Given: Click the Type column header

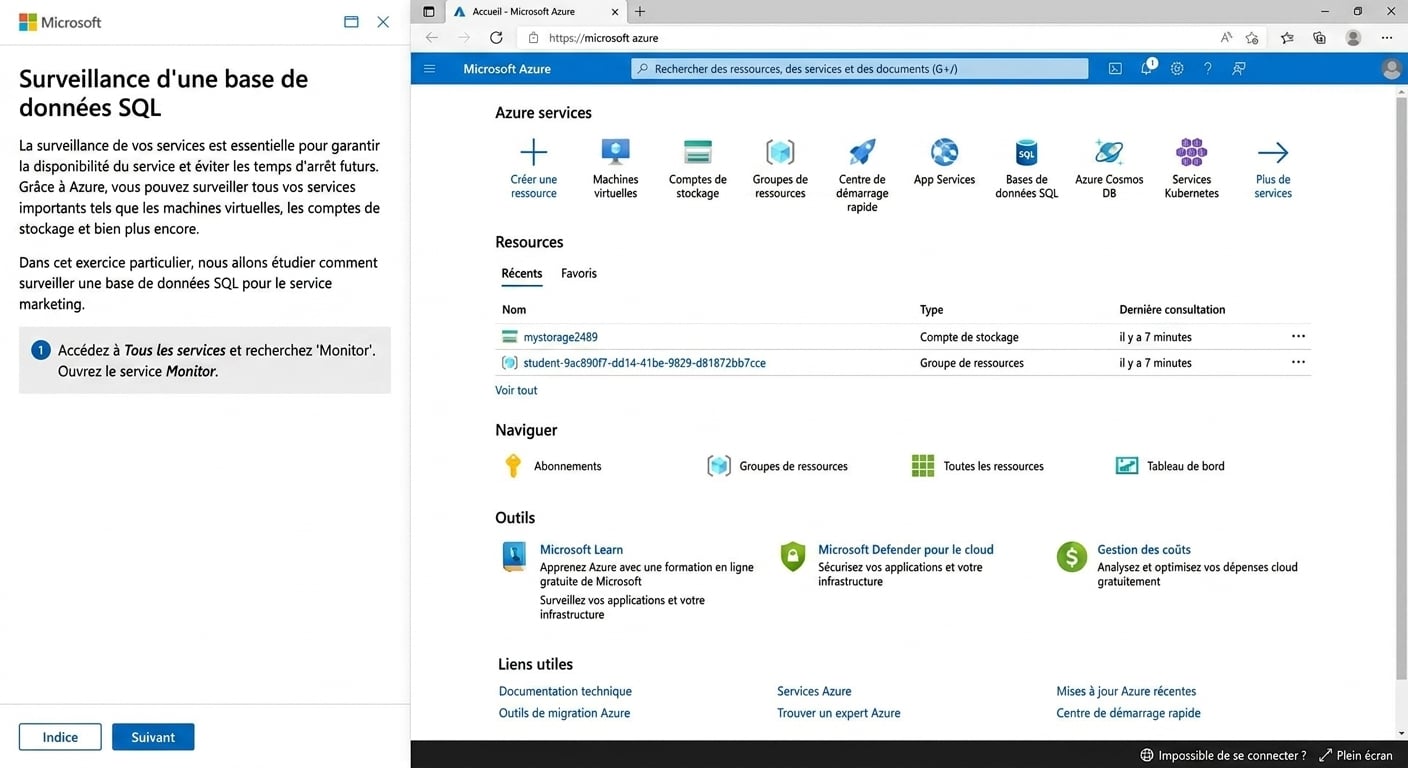Looking at the screenshot, I should coord(931,310).
